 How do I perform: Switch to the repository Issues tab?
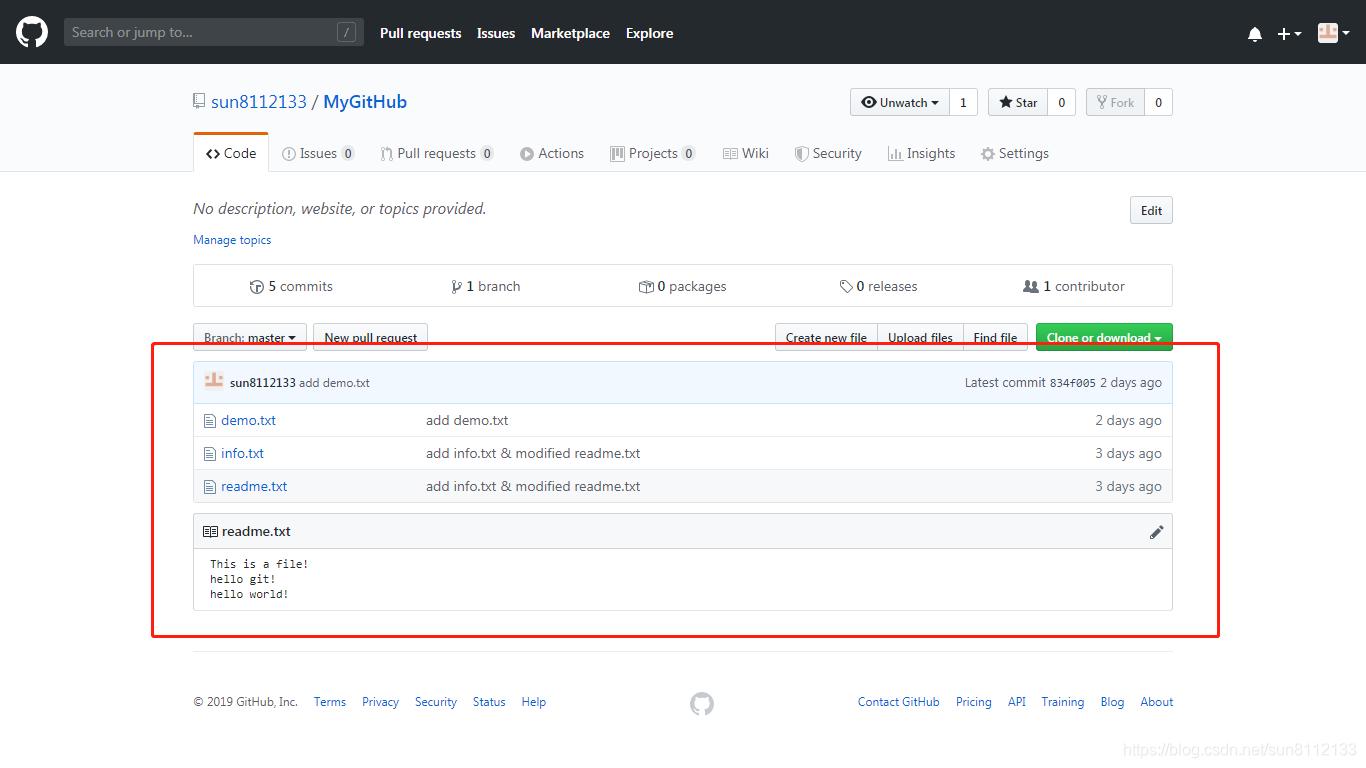tap(318, 153)
